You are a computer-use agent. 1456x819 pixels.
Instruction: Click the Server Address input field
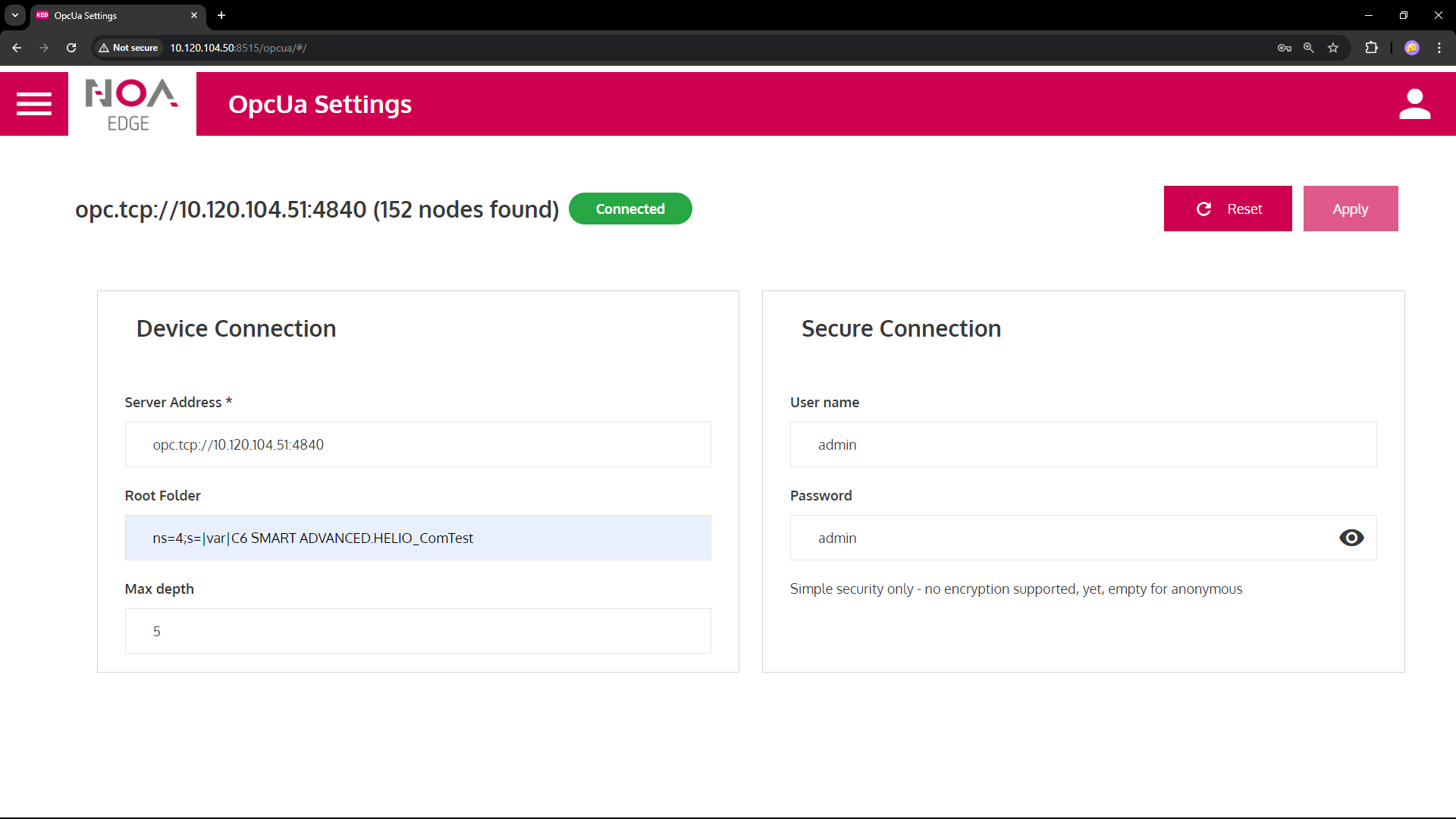coord(418,444)
